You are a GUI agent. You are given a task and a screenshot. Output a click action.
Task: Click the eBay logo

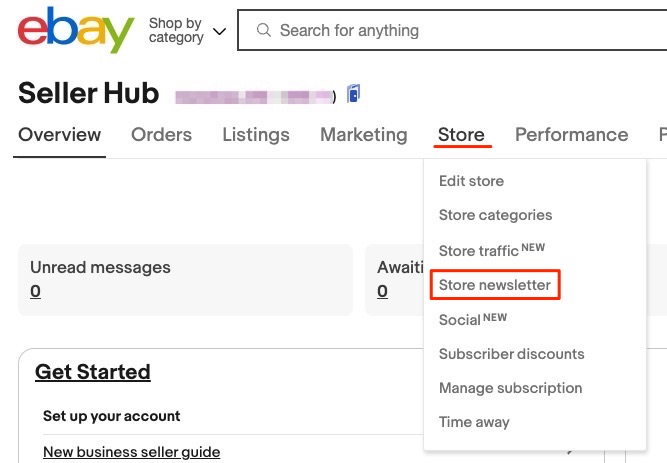point(75,30)
